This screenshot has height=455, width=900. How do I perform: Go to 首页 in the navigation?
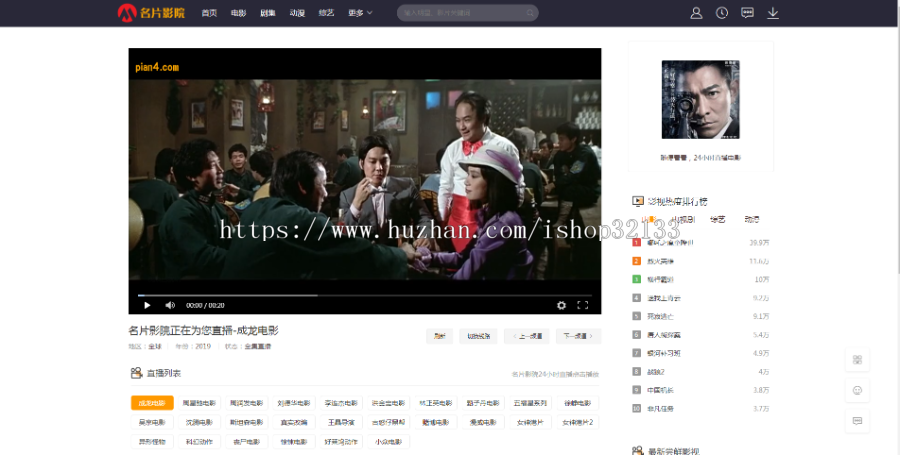click(x=209, y=13)
